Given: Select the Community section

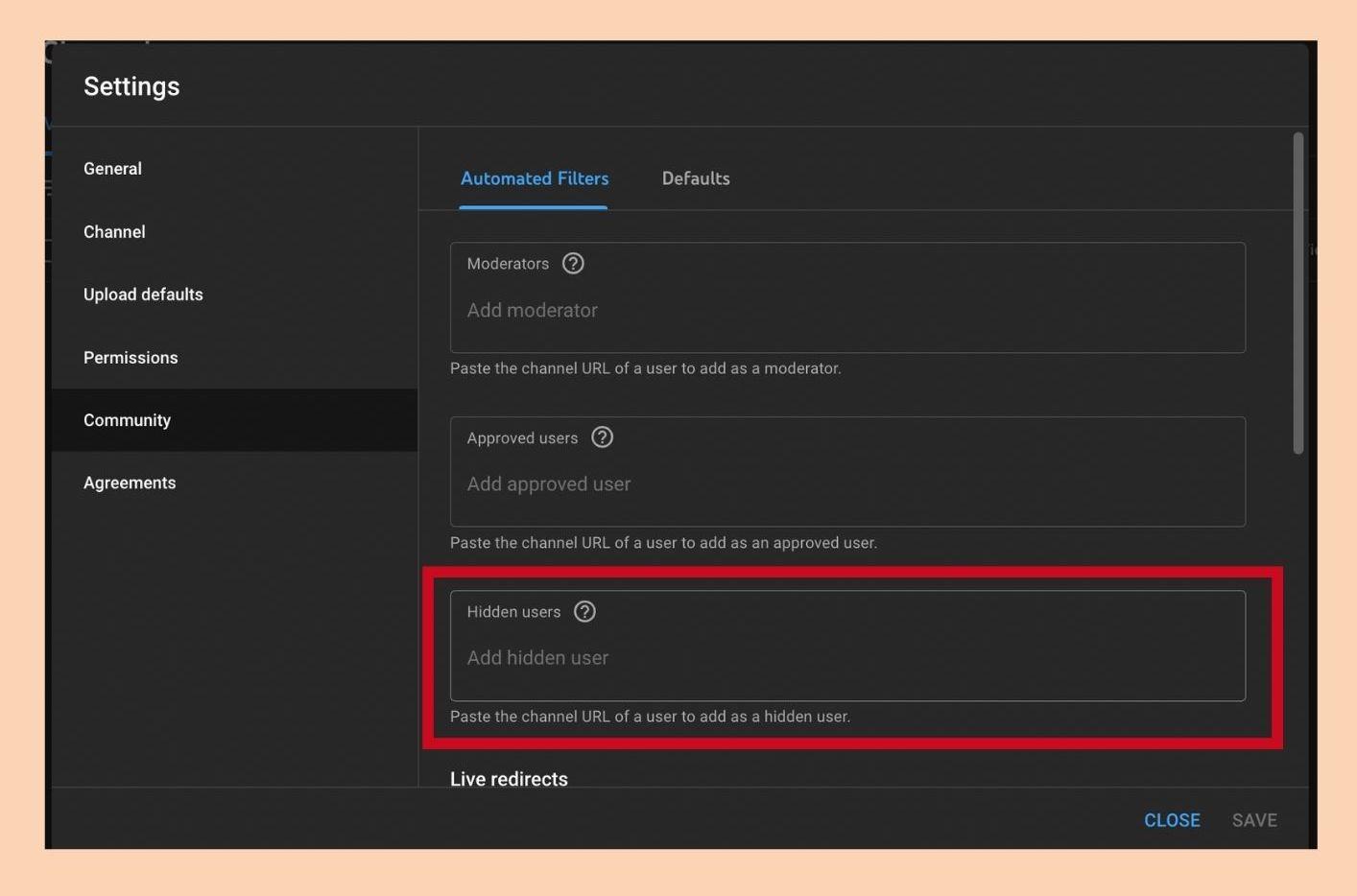Looking at the screenshot, I should 234,420.
